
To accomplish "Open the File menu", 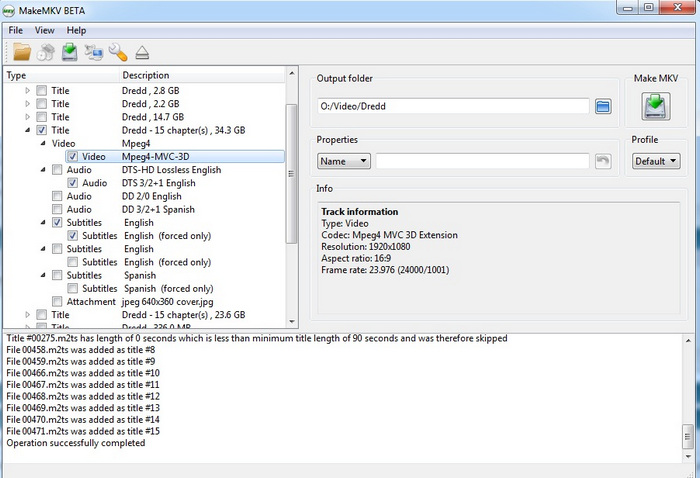I will coord(16,30).
